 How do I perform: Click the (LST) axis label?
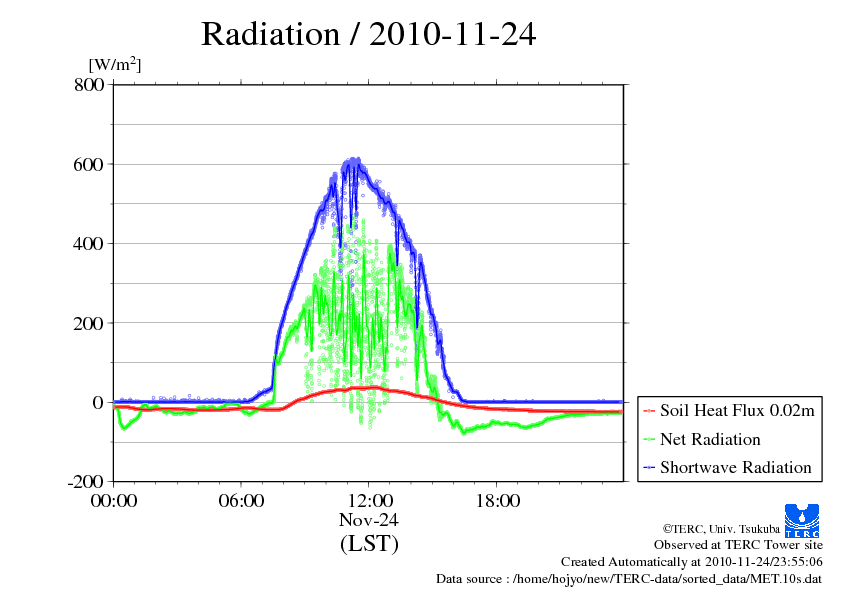click(369, 543)
